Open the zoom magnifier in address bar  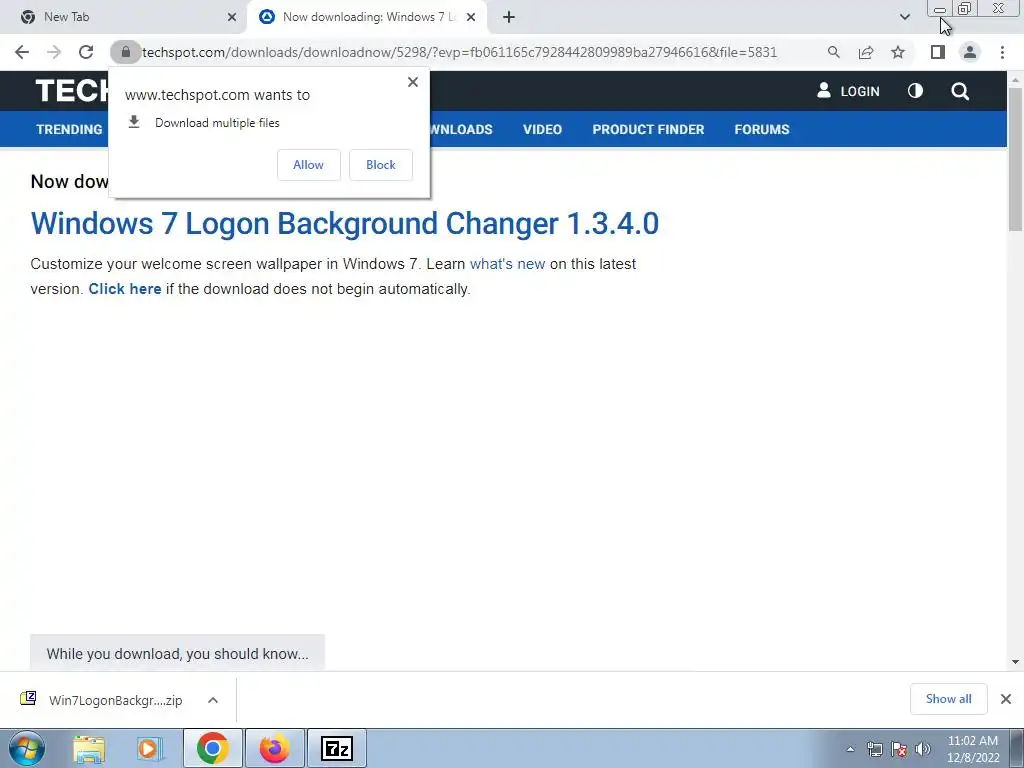pyautogui.click(x=834, y=52)
